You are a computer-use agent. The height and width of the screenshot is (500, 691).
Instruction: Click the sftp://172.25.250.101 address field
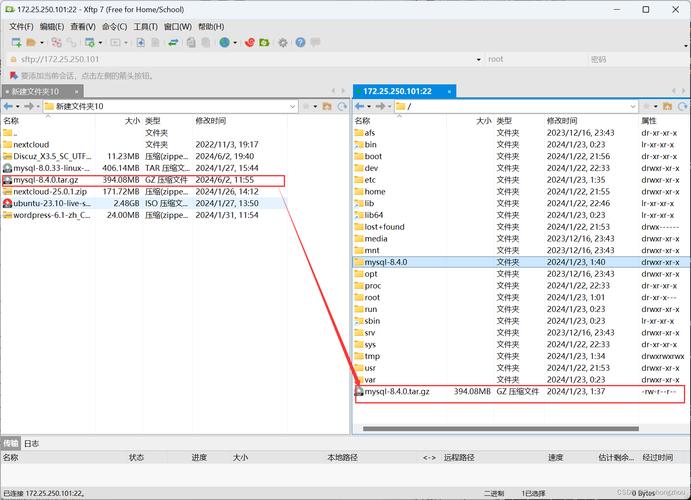242,59
